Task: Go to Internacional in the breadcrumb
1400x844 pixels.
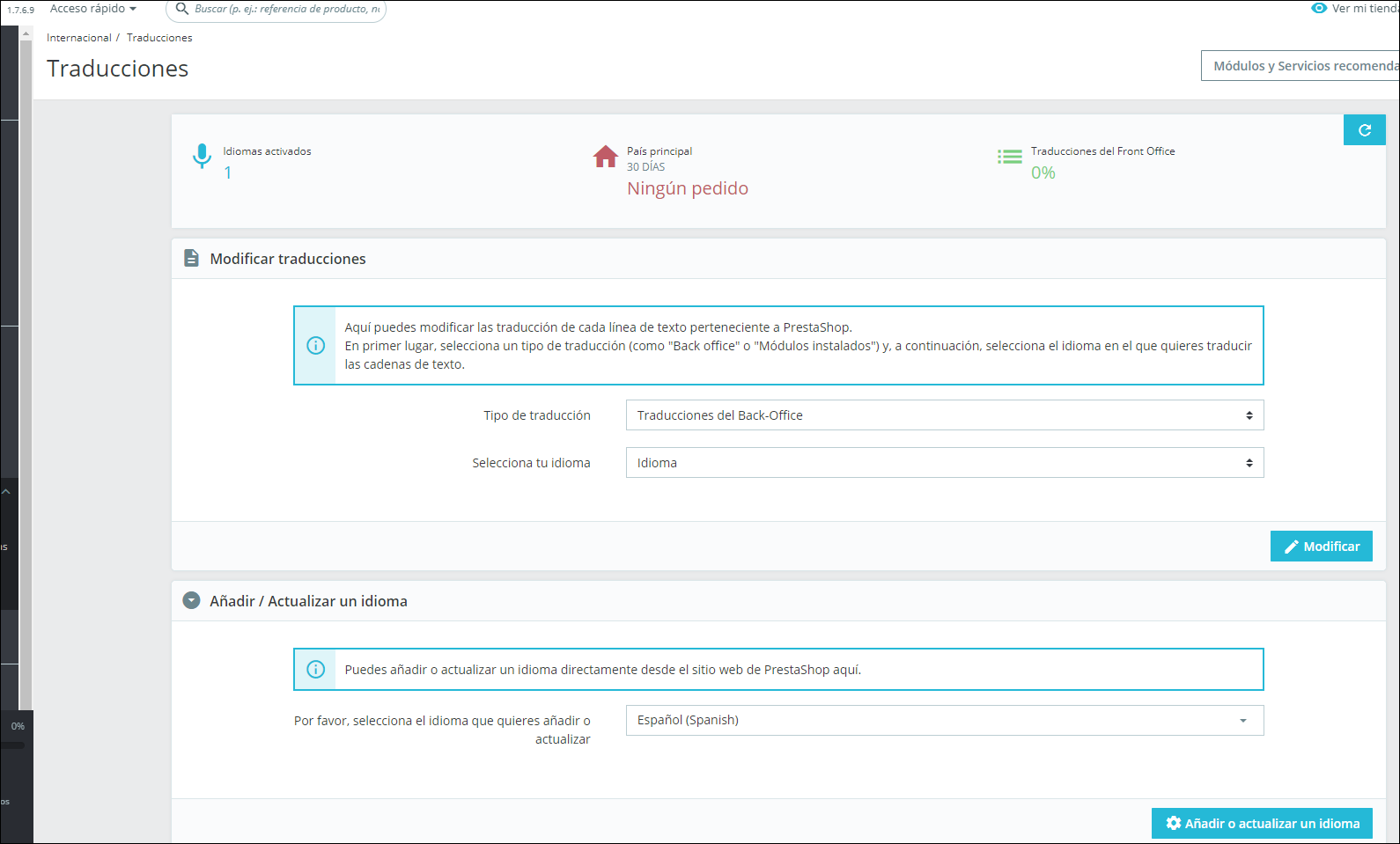Action: [x=79, y=38]
